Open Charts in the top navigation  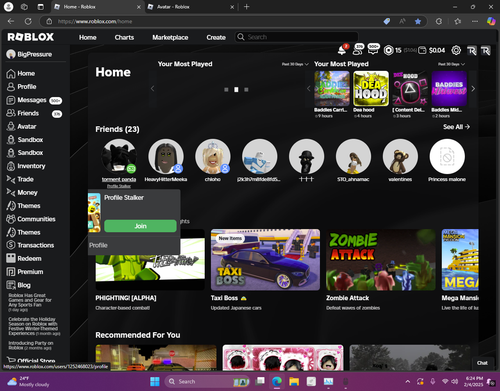124,37
